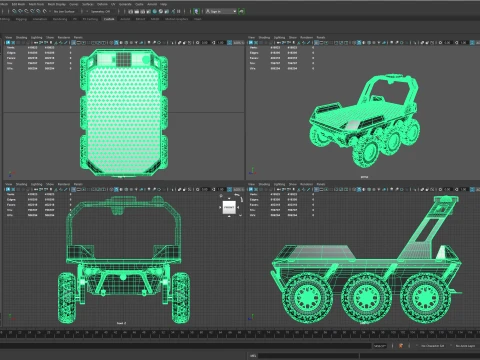Open the Mesh Display menu

coord(57,4)
